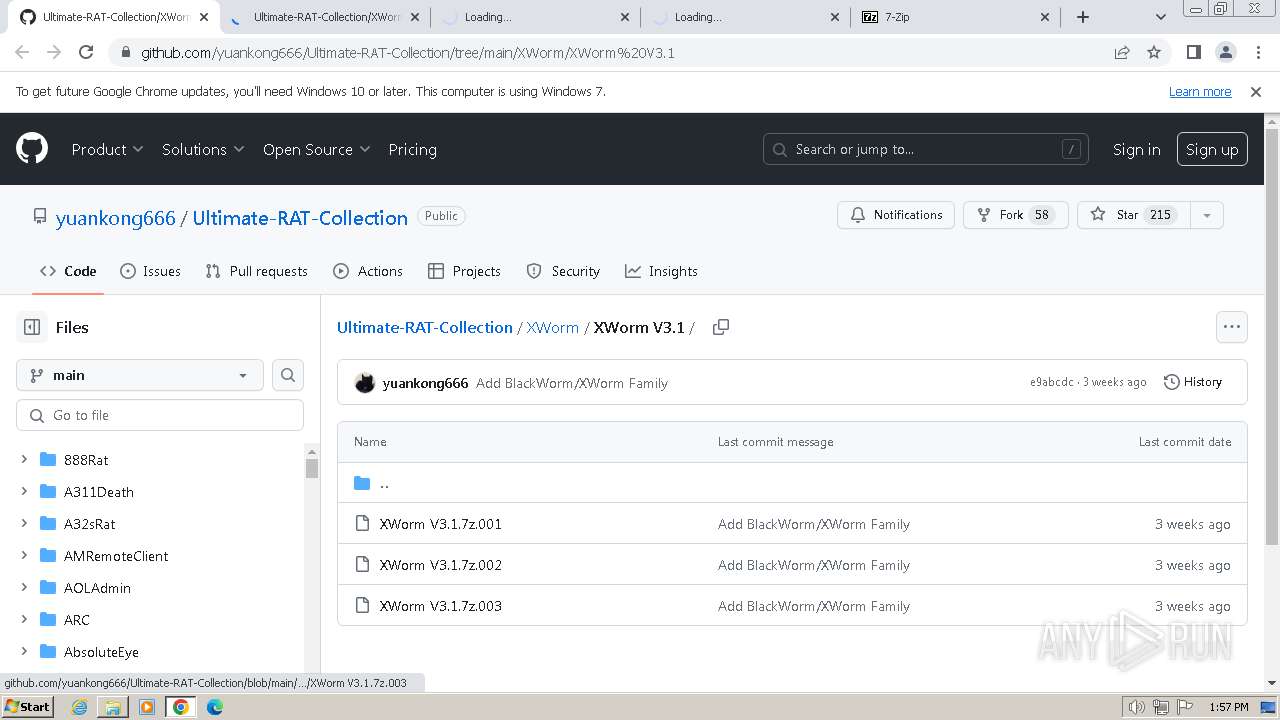Click the file icon of XWorm V3.1.7z.003
Viewport: 1280px width, 720px height.
(x=362, y=605)
